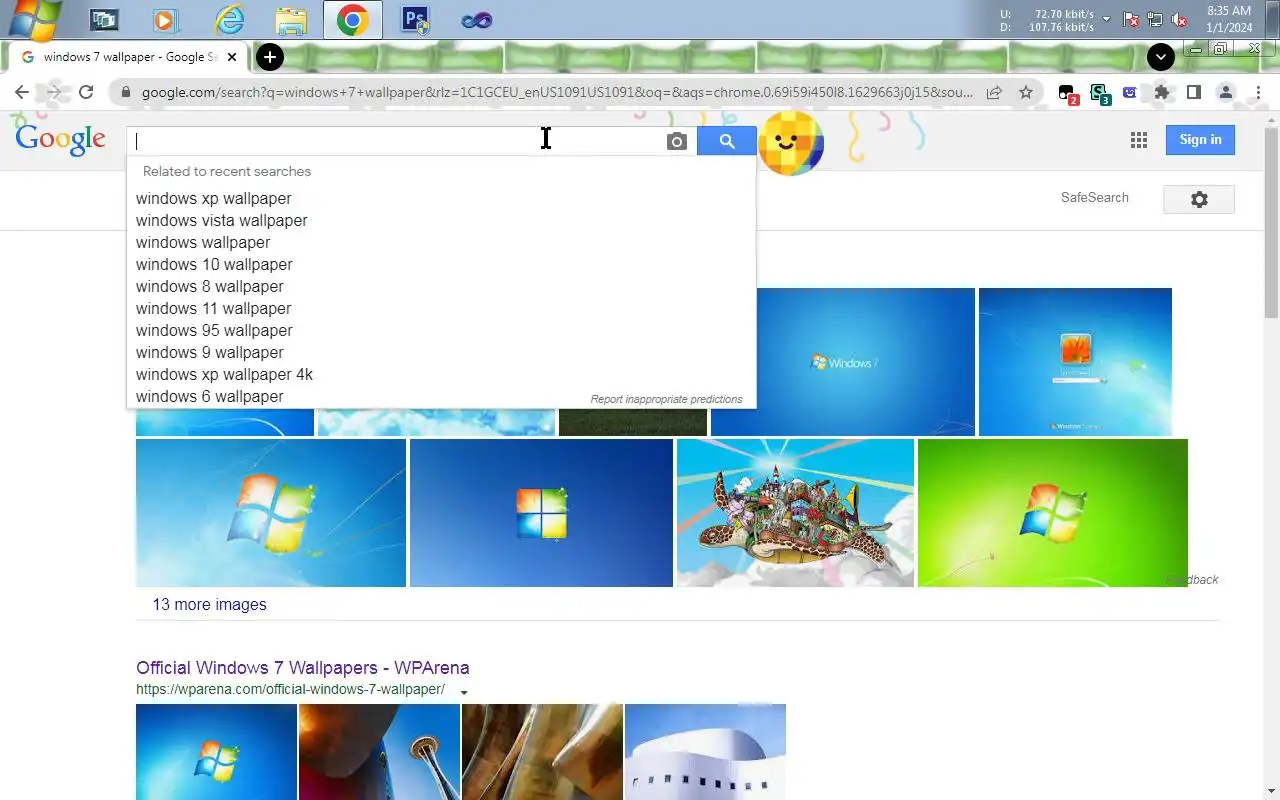Open the green S extension with badge 3
The width and height of the screenshot is (1280, 800).
click(1100, 93)
